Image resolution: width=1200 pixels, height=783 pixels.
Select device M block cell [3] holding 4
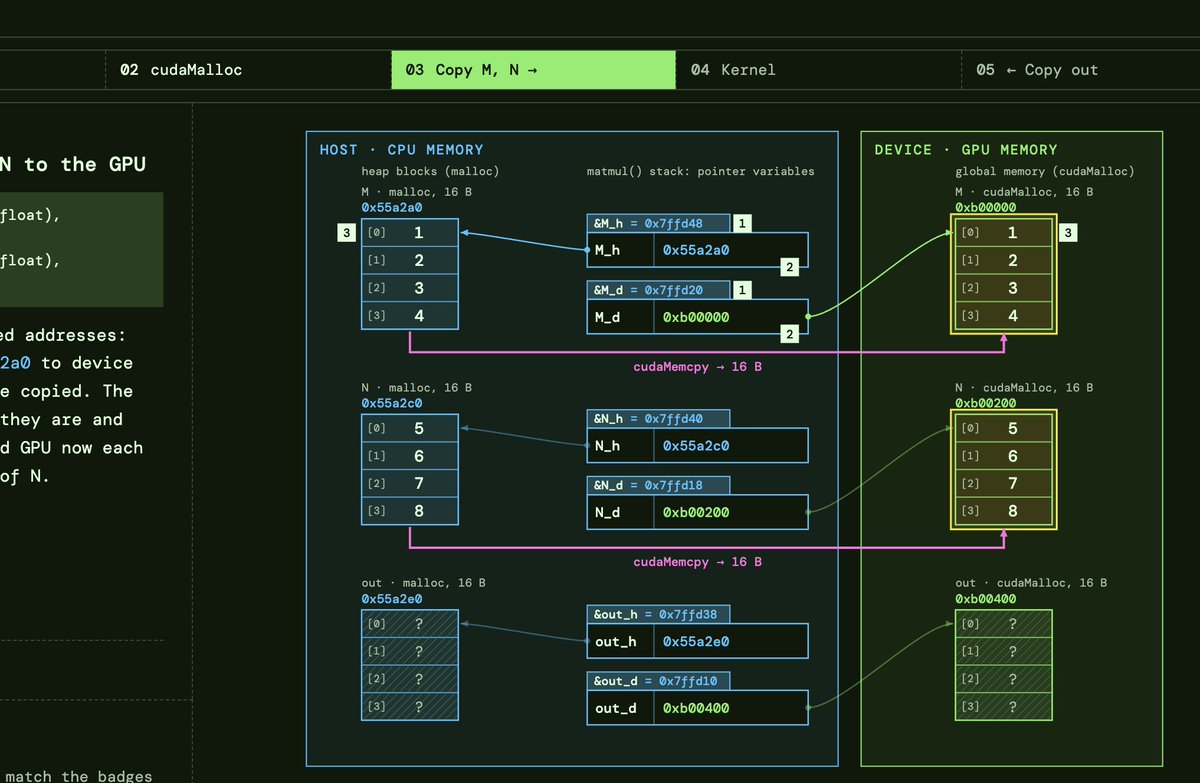click(1004, 316)
